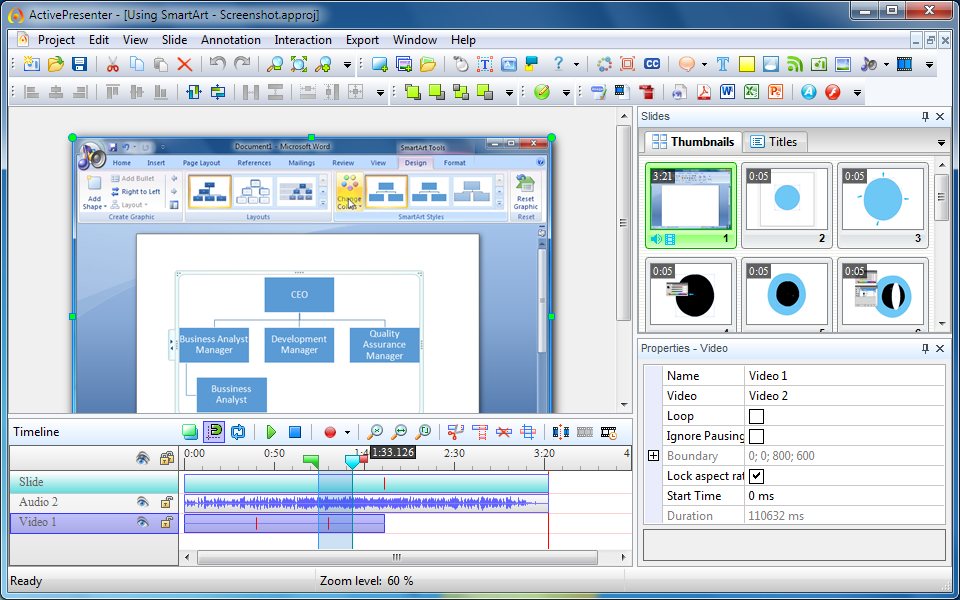960x600 pixels.
Task: Split the clip with the scissors tool
Action: pyautogui.click(x=453, y=432)
